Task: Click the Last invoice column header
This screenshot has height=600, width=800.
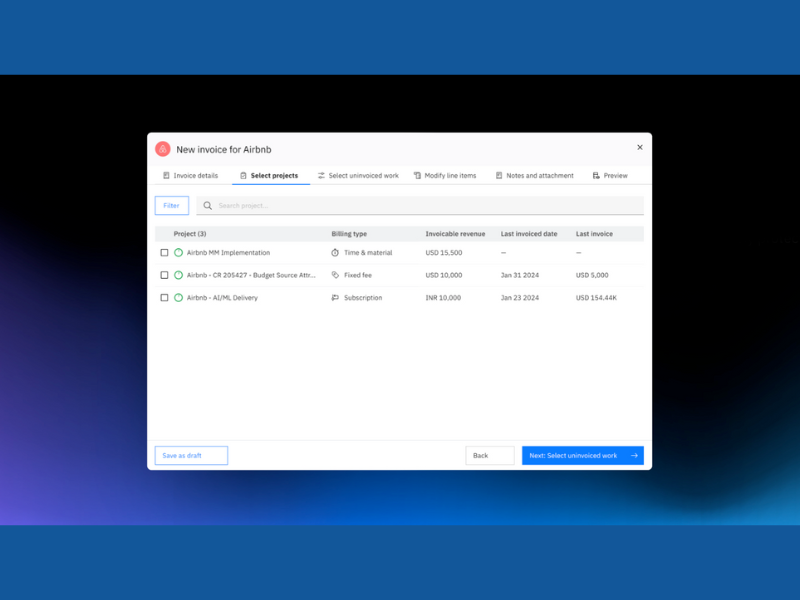Action: tap(594, 234)
